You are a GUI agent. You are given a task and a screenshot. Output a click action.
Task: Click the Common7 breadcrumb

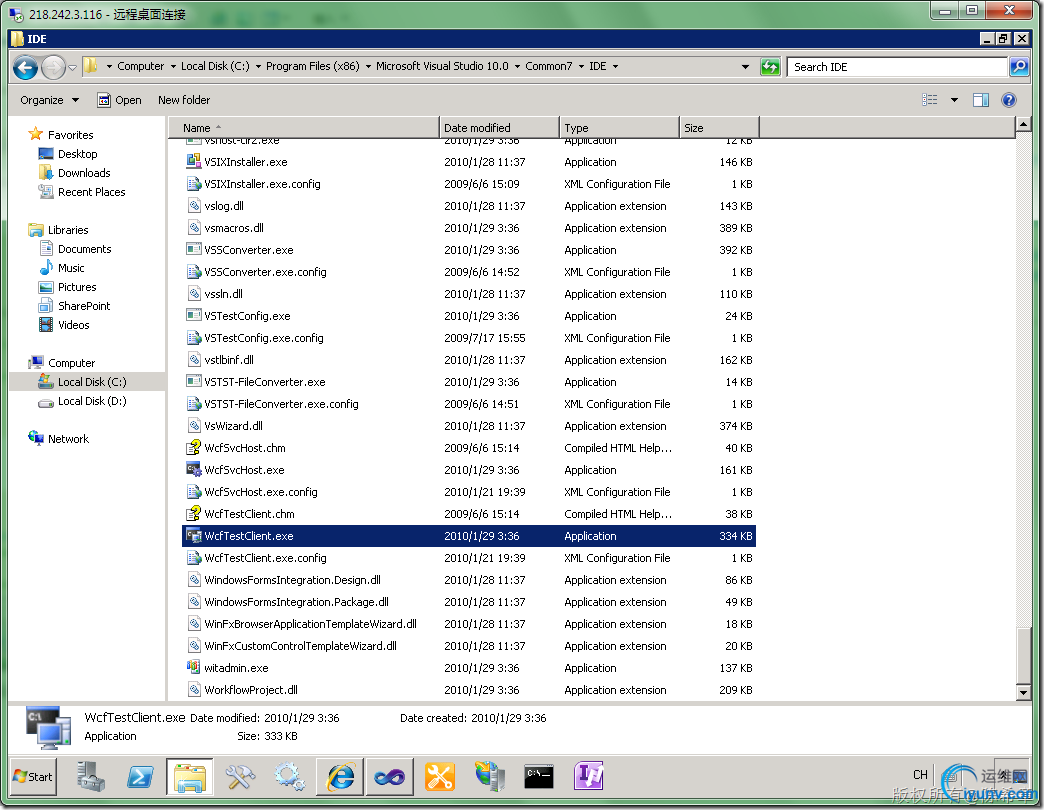549,66
